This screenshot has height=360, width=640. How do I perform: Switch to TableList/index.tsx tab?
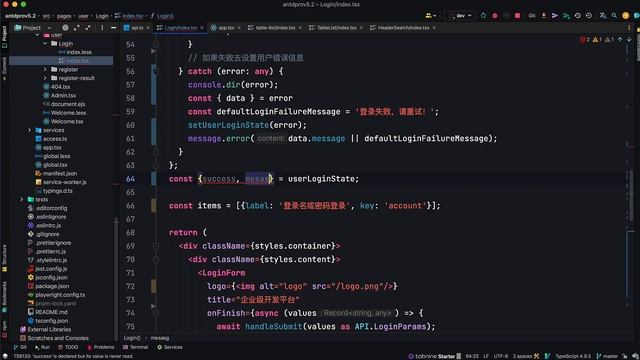point(336,28)
